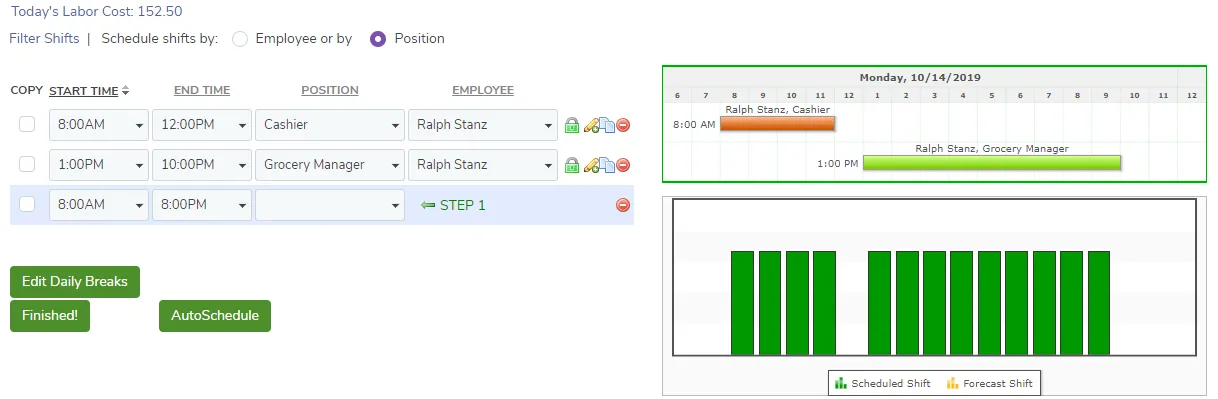The width and height of the screenshot is (1218, 399).
Task: Delete the Cashier shift with red minus
Action: pyautogui.click(x=623, y=125)
